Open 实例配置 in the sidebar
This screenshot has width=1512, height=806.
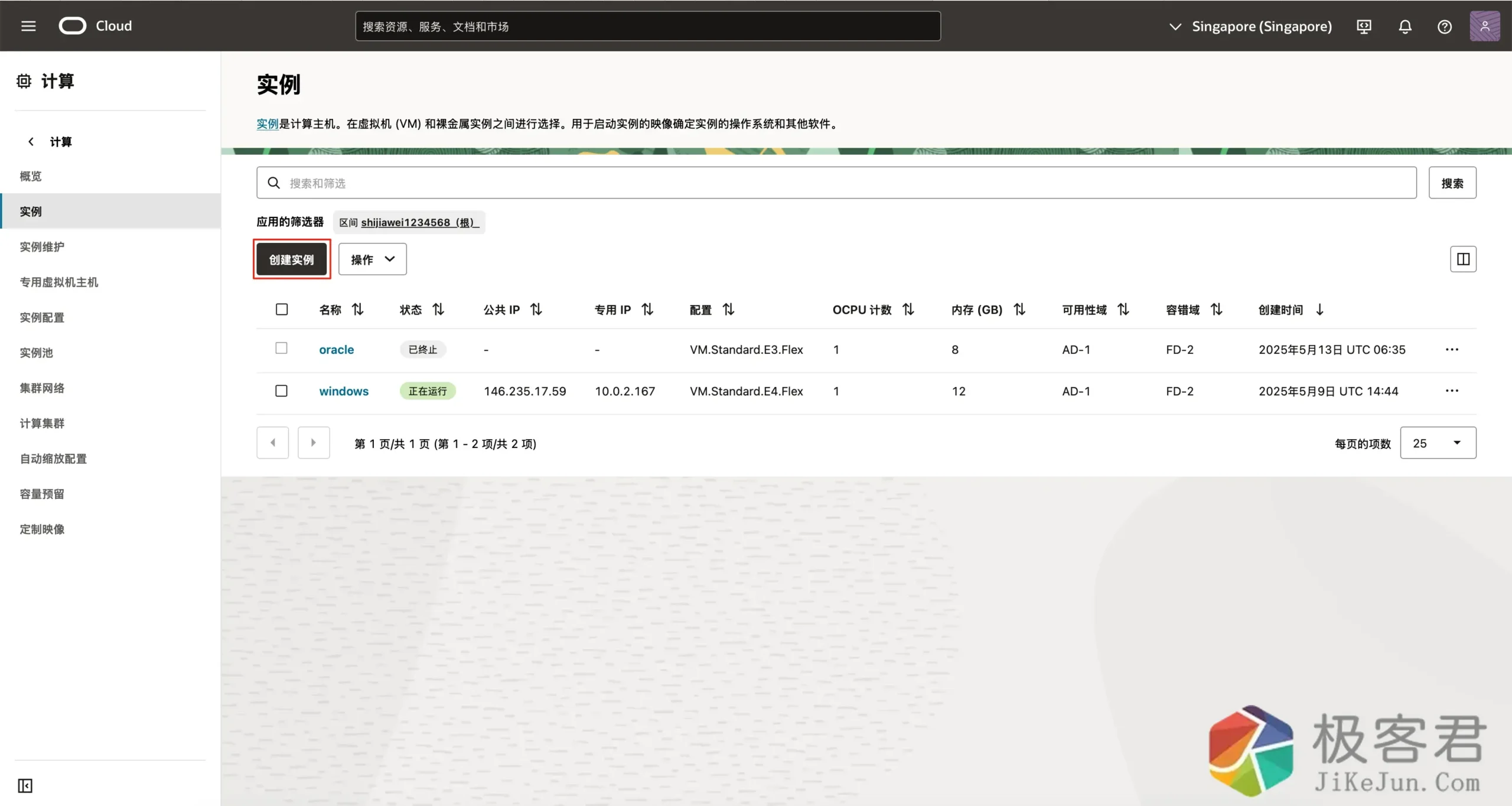[x=42, y=317]
